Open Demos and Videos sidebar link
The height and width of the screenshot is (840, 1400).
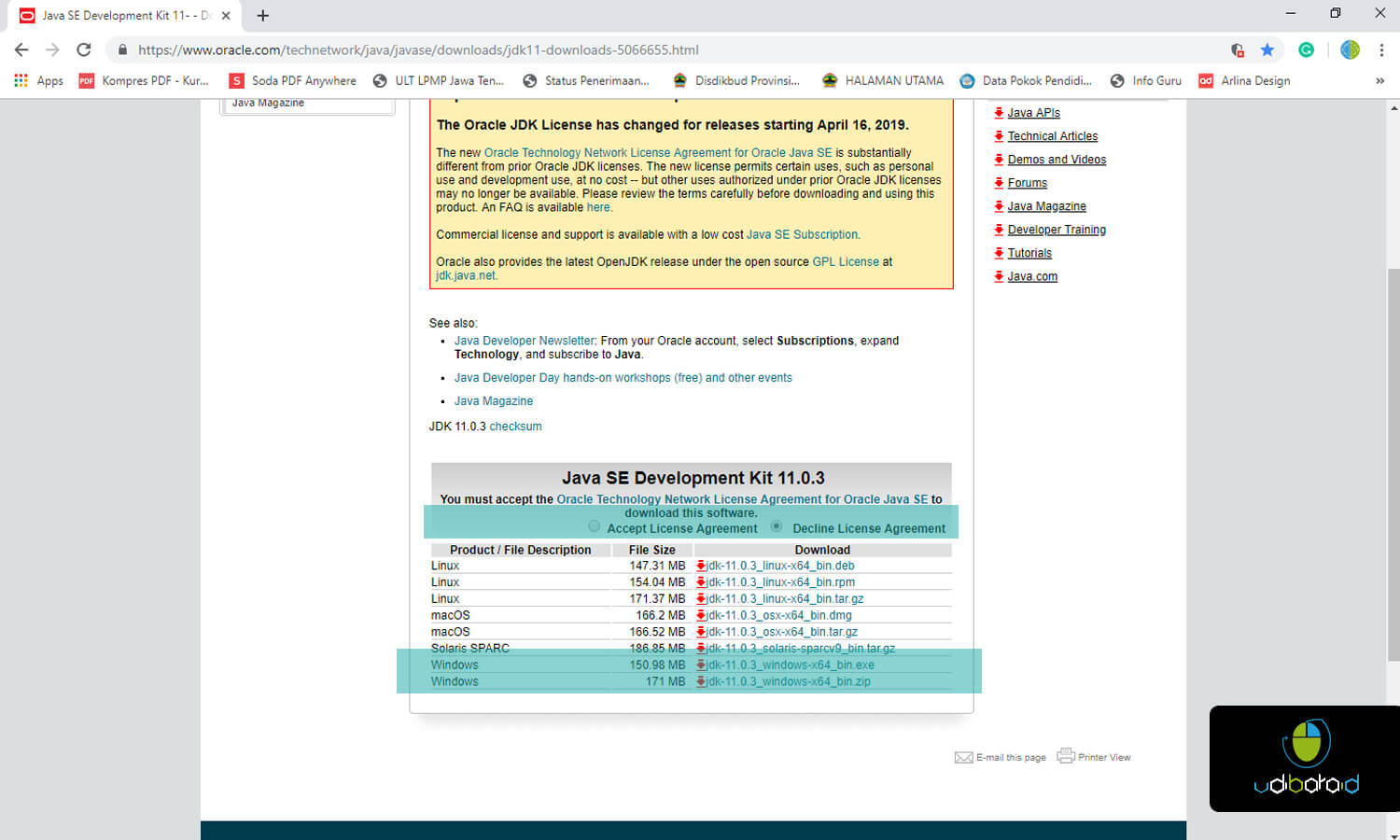click(x=1057, y=160)
